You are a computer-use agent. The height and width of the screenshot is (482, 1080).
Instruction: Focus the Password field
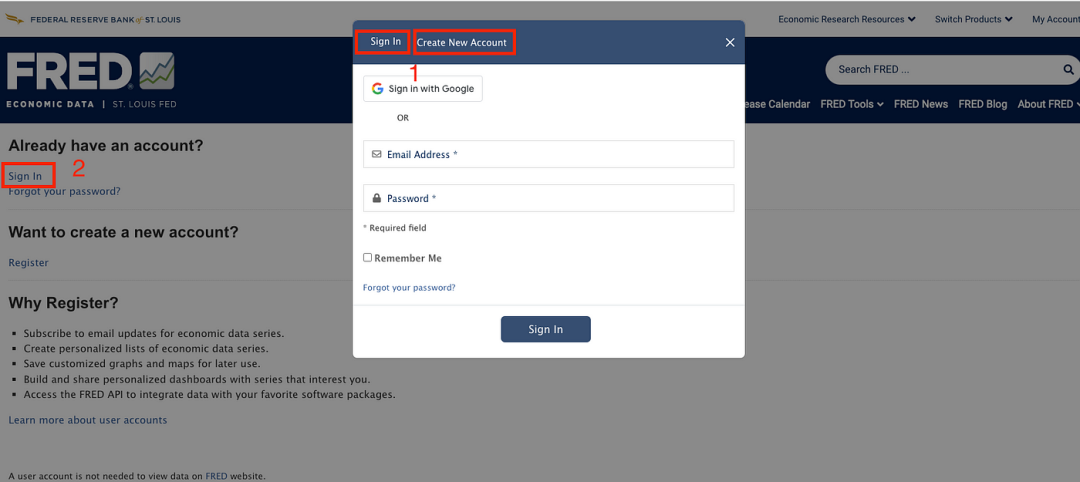pyautogui.click(x=548, y=198)
